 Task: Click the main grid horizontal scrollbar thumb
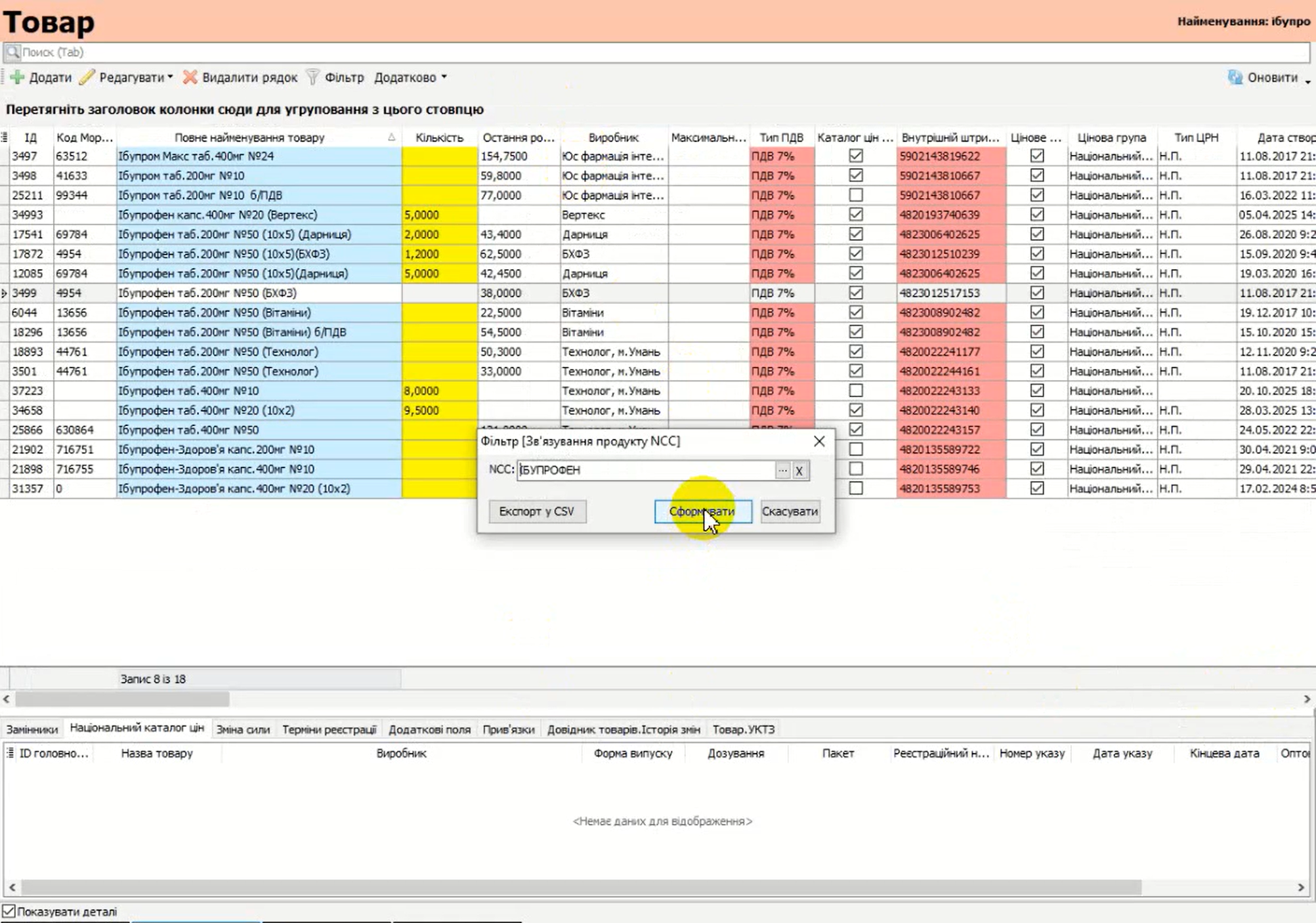122,699
